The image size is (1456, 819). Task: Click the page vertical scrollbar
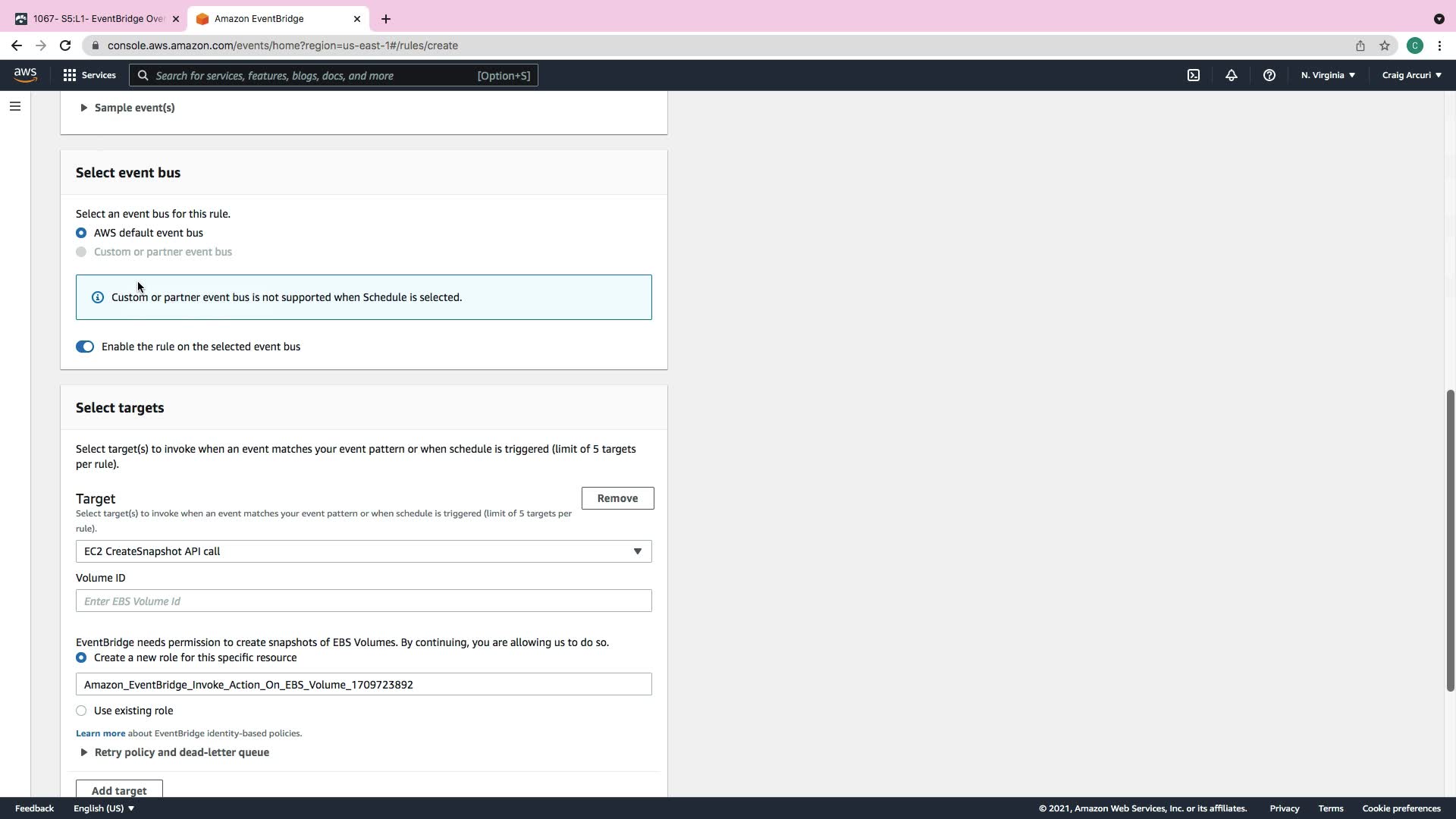tap(1450, 540)
